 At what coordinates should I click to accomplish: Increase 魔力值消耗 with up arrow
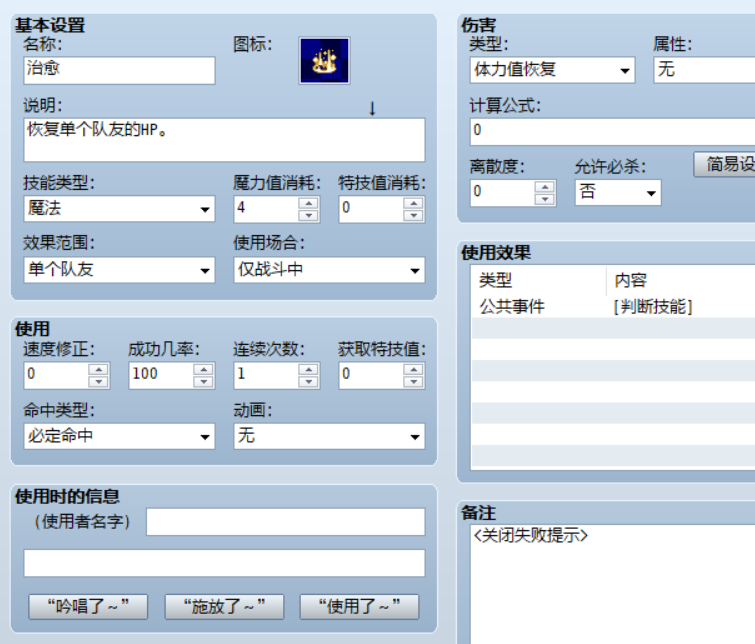[308, 203]
